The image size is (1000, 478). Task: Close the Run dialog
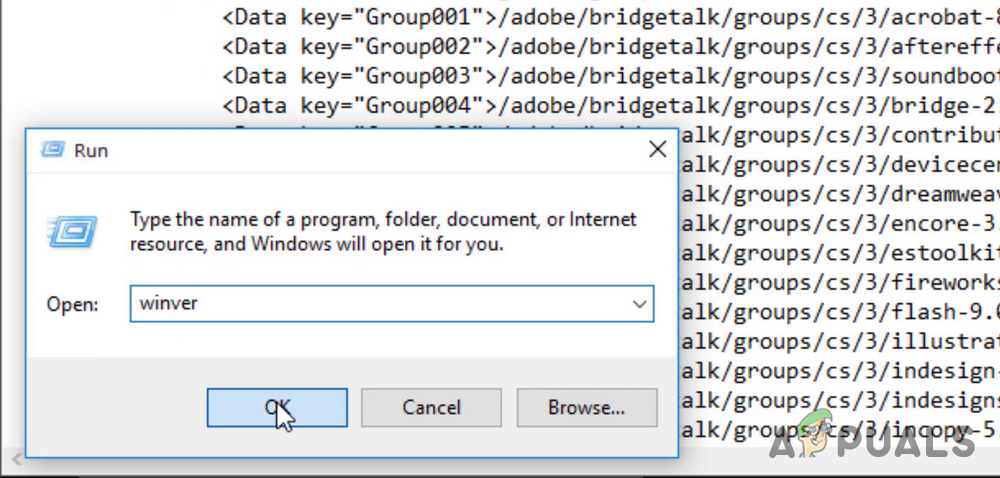pyautogui.click(x=657, y=150)
